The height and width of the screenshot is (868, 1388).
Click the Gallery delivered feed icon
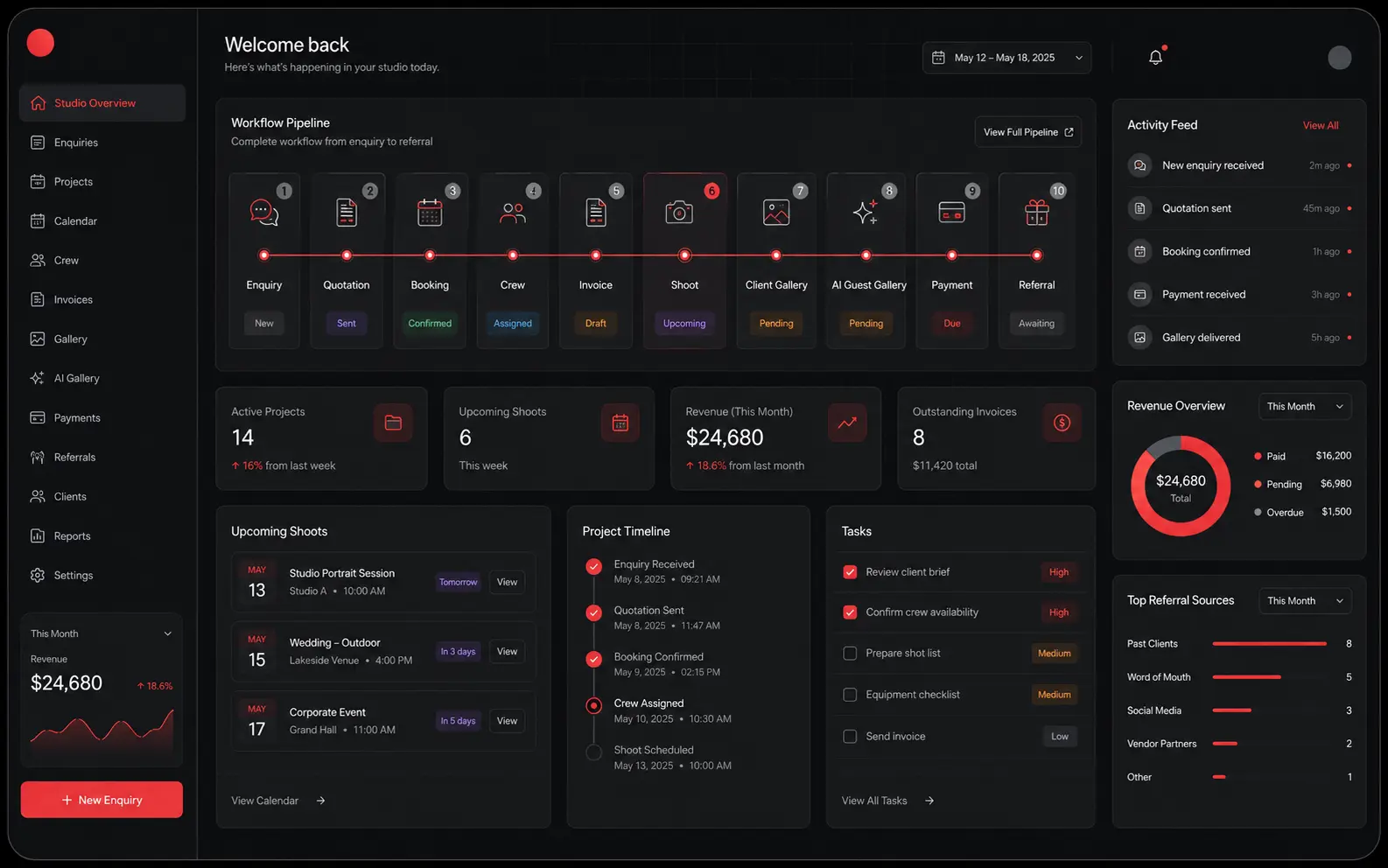pos(1139,337)
